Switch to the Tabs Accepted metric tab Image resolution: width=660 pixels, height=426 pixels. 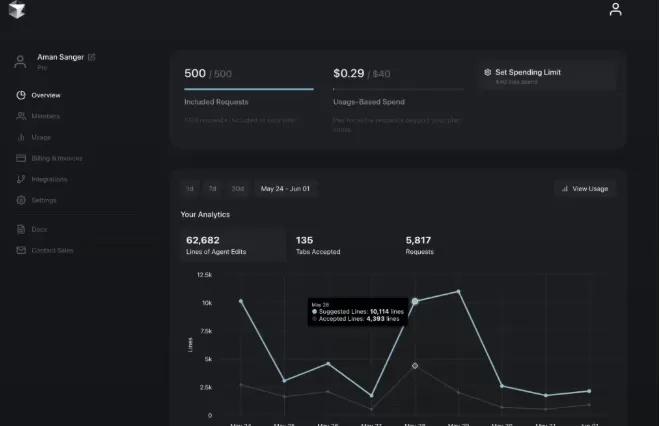(319, 245)
